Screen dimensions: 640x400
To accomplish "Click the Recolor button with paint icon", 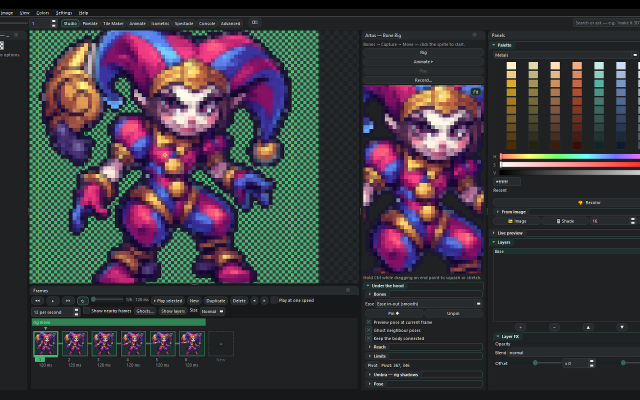I will (589, 203).
